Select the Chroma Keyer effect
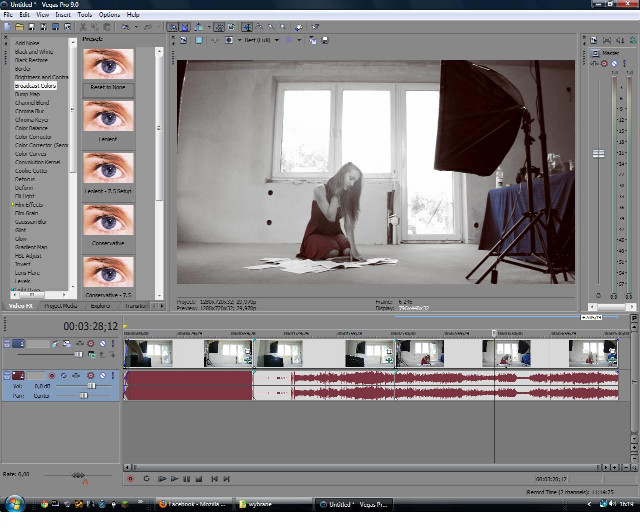 (31, 120)
